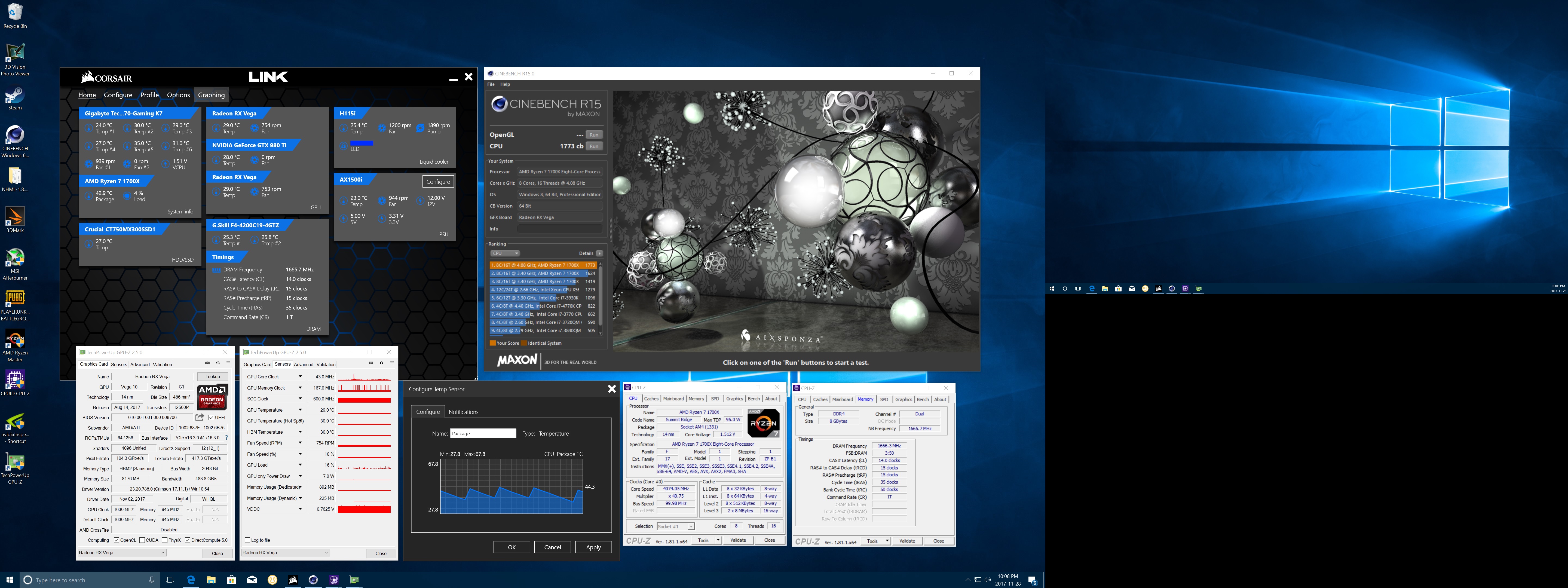Image resolution: width=1568 pixels, height=588 pixels.
Task: Click the Corsair Link taskbar icon
Action: click(x=293, y=580)
